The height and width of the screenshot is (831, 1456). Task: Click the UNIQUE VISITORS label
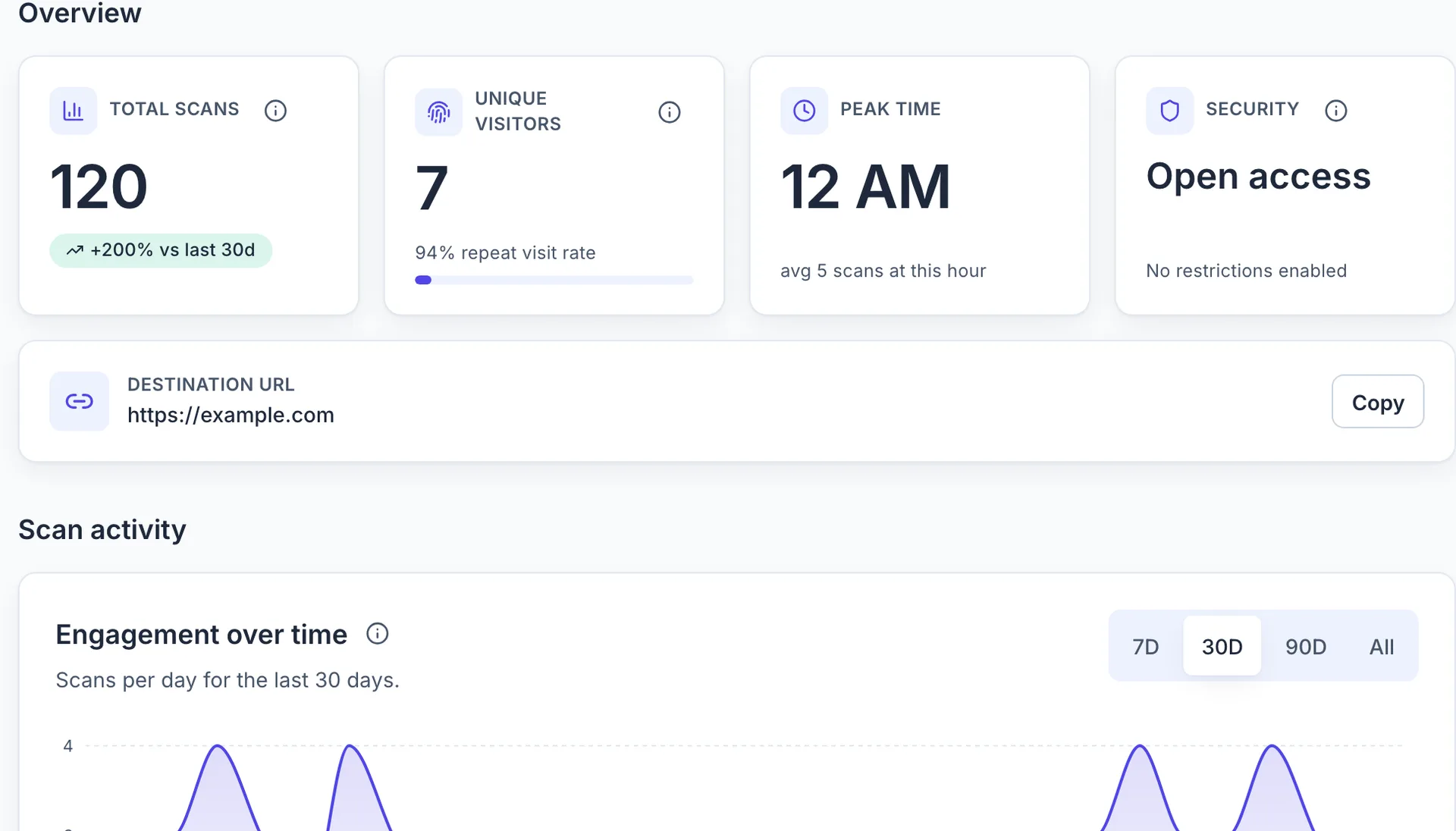pos(518,111)
